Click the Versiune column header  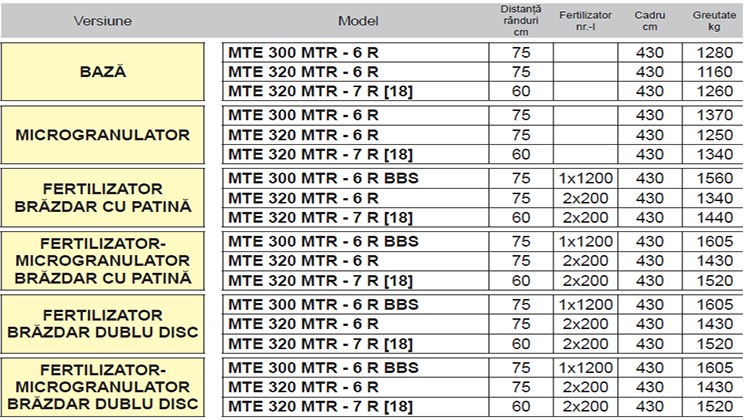(x=108, y=21)
